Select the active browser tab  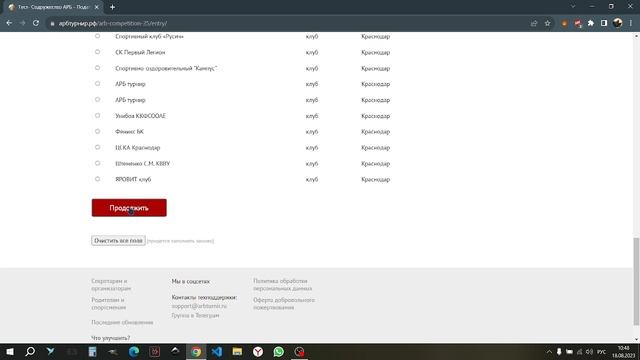[x=53, y=7]
